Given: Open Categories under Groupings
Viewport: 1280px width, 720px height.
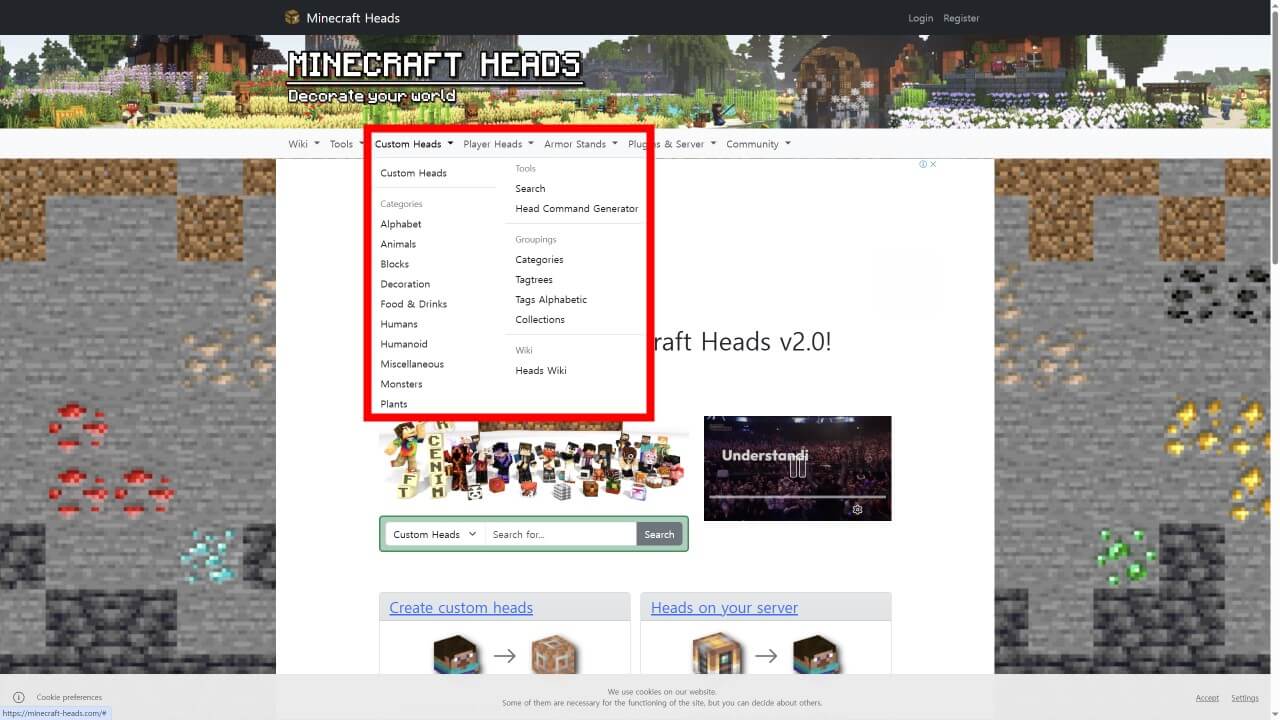Looking at the screenshot, I should tap(539, 259).
